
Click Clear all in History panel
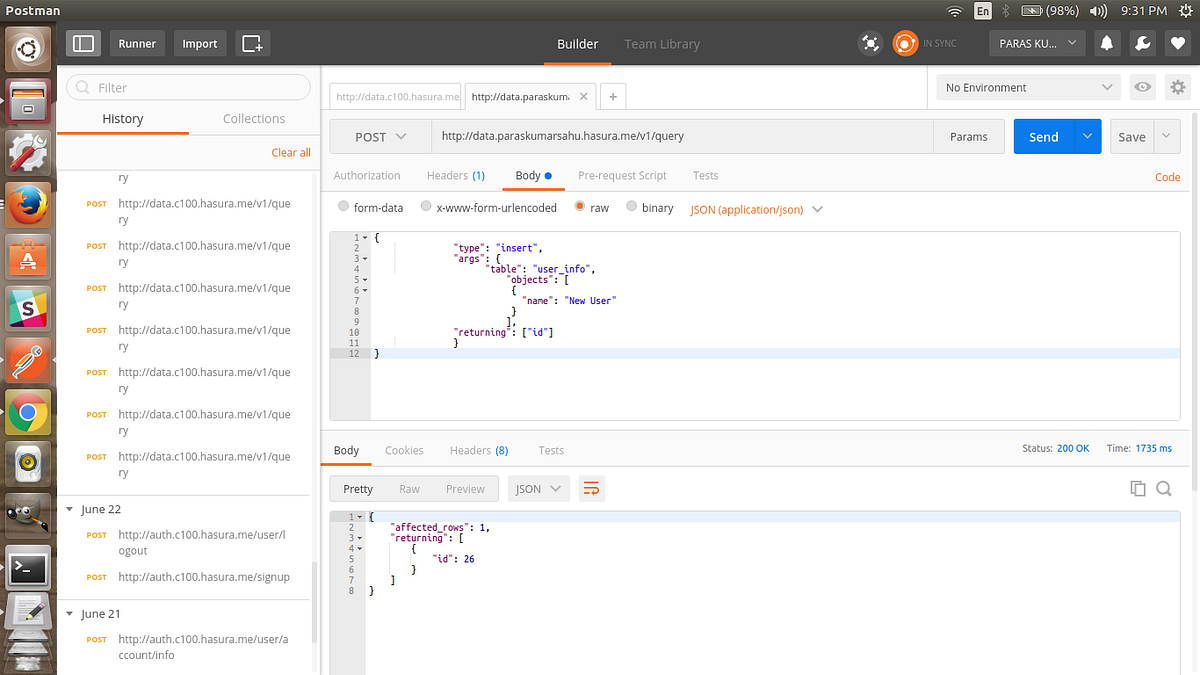click(290, 152)
